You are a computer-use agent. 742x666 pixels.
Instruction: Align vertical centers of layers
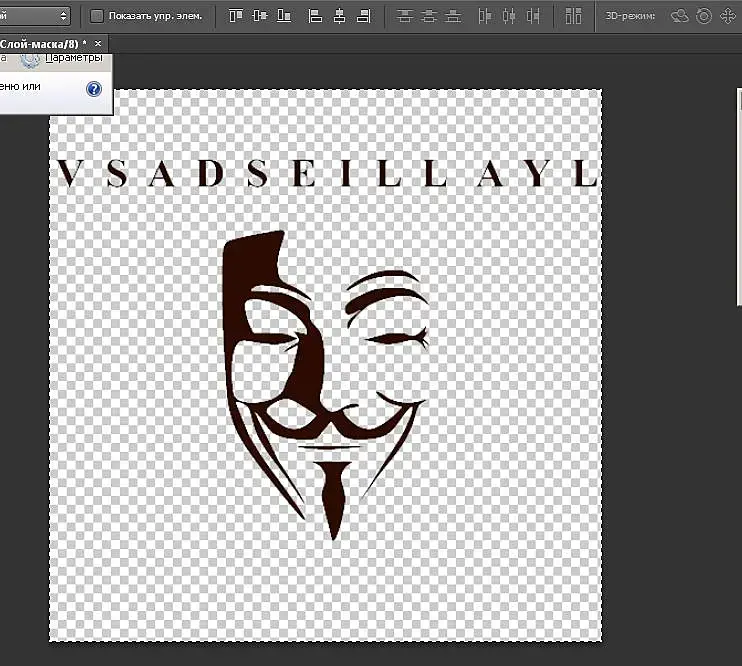point(260,16)
